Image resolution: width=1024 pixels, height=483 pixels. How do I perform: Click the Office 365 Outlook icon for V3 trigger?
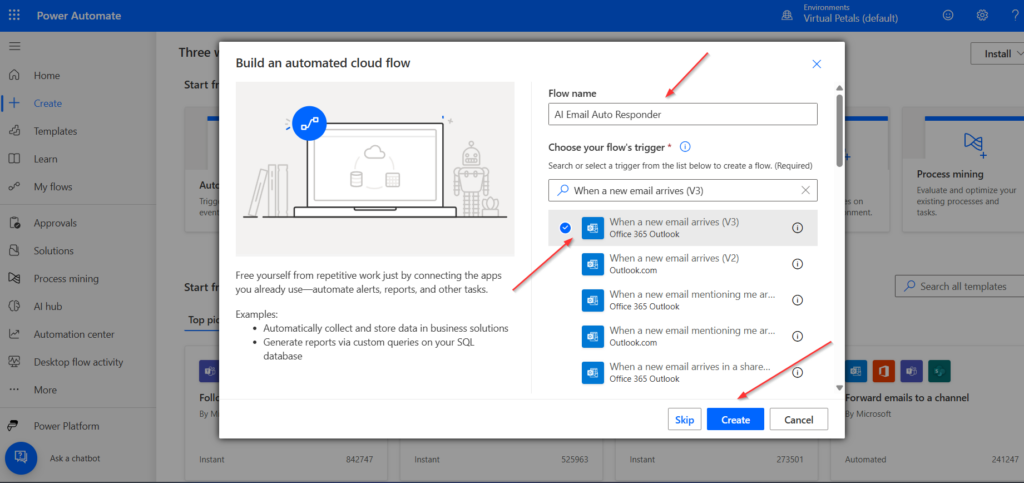point(593,228)
